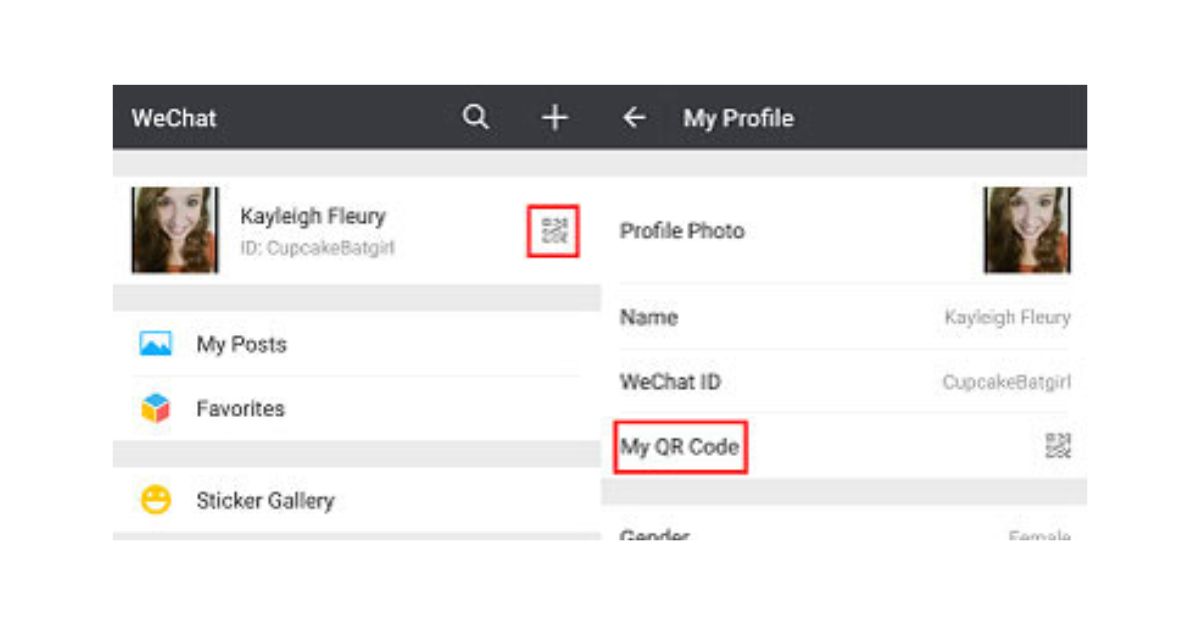The width and height of the screenshot is (1200, 625).
Task: Open the My Posts entry label
Action: [x=241, y=345]
